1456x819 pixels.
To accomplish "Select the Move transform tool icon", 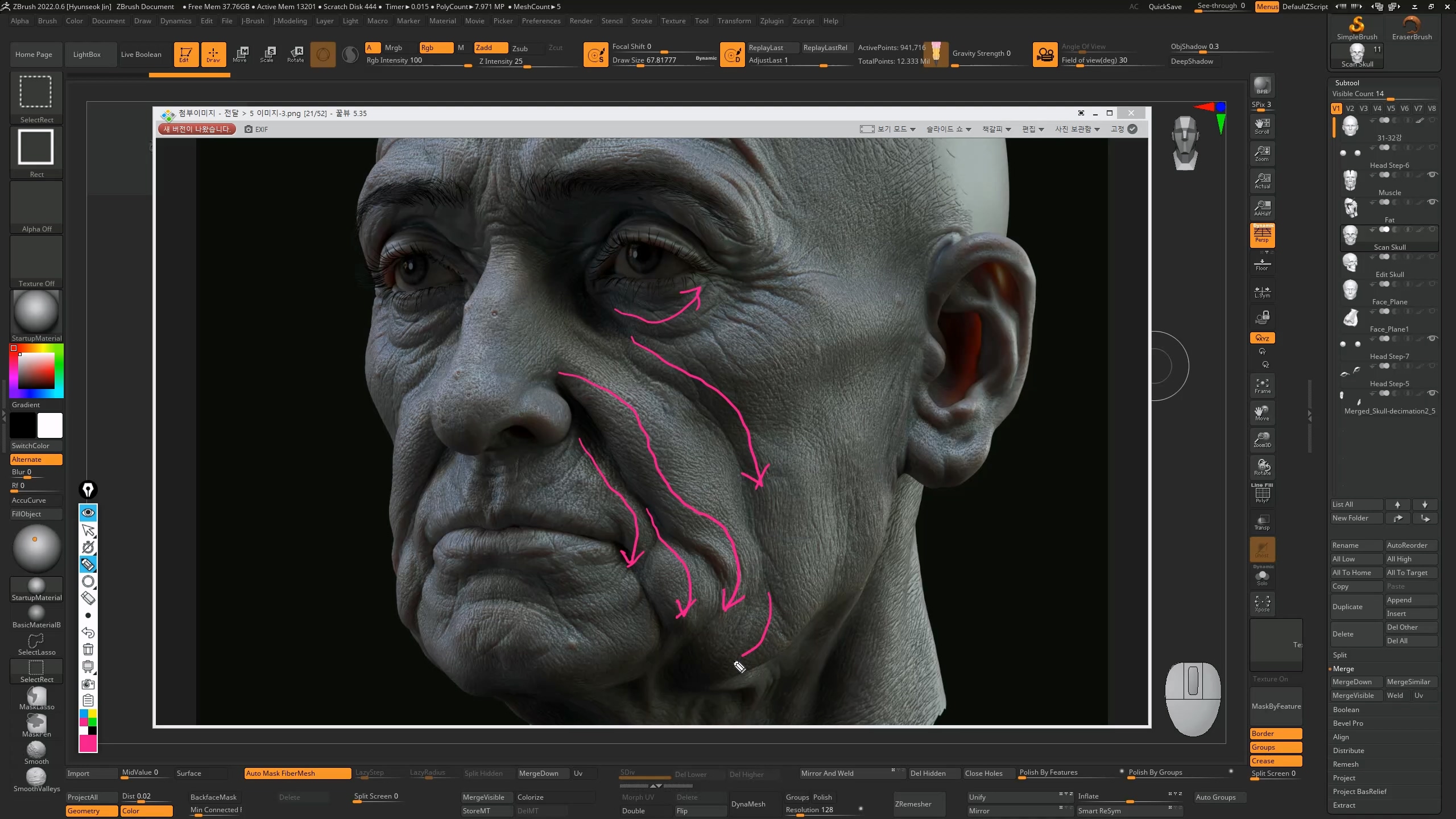I will (x=240, y=54).
